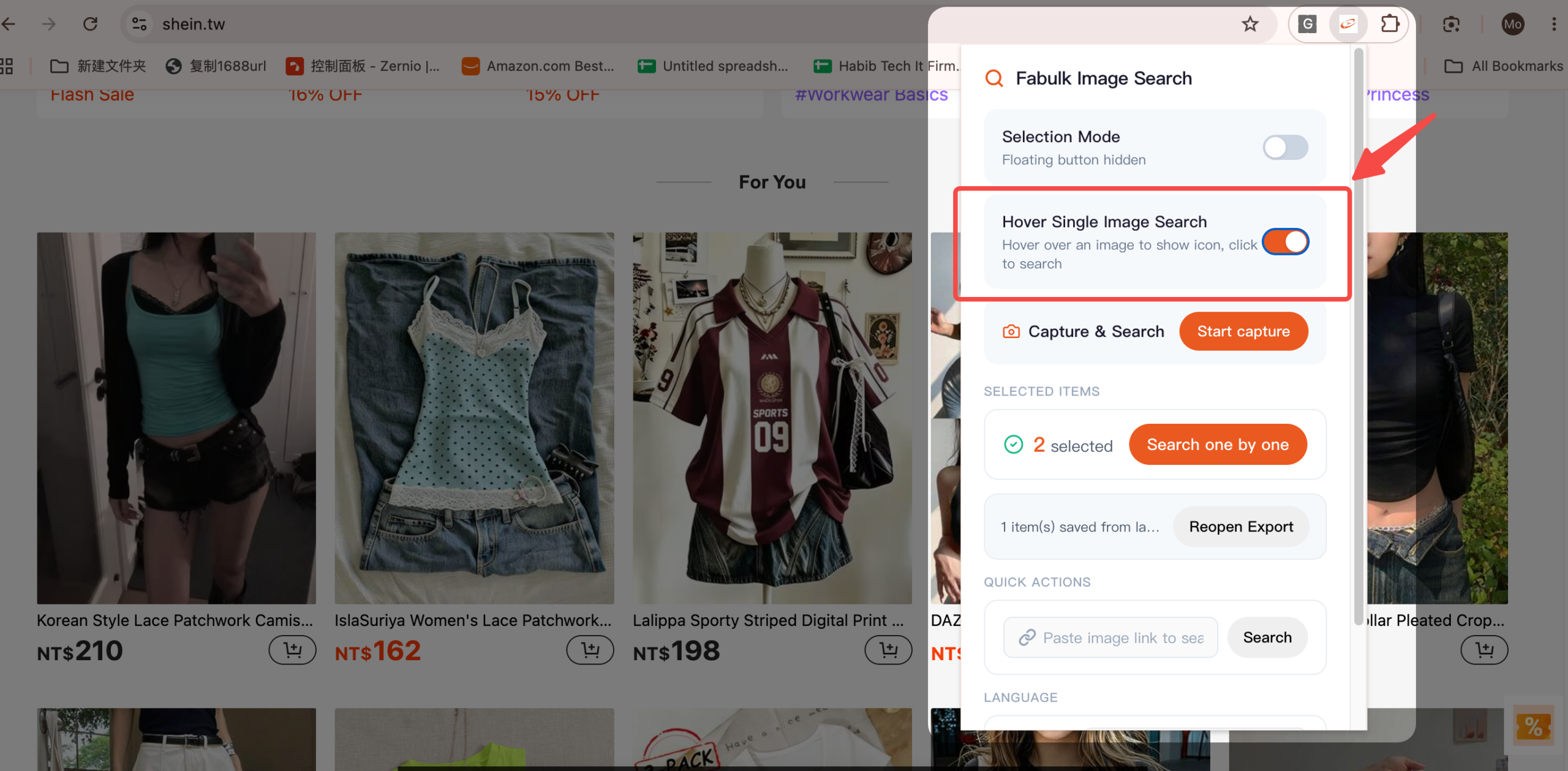The width and height of the screenshot is (1568, 771).
Task: Reload the shein.tw page
Action: coord(91,24)
